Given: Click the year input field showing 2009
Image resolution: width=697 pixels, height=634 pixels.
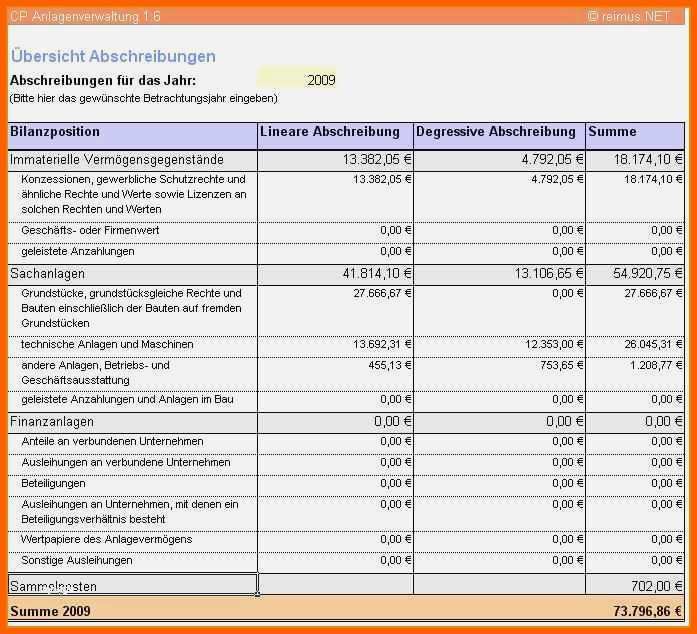Looking at the screenshot, I should click(x=296, y=80).
